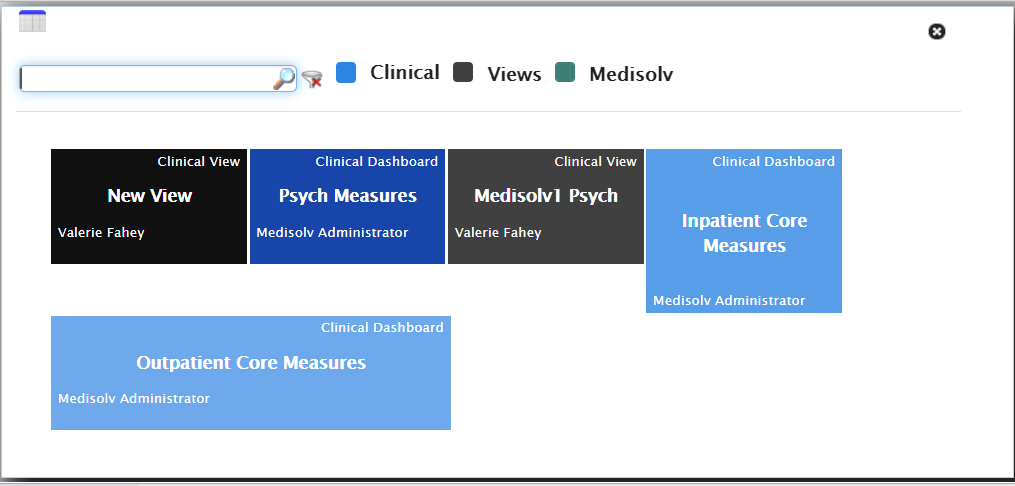
Task: Open the Outpatient Core Measures tile
Action: [251, 373]
